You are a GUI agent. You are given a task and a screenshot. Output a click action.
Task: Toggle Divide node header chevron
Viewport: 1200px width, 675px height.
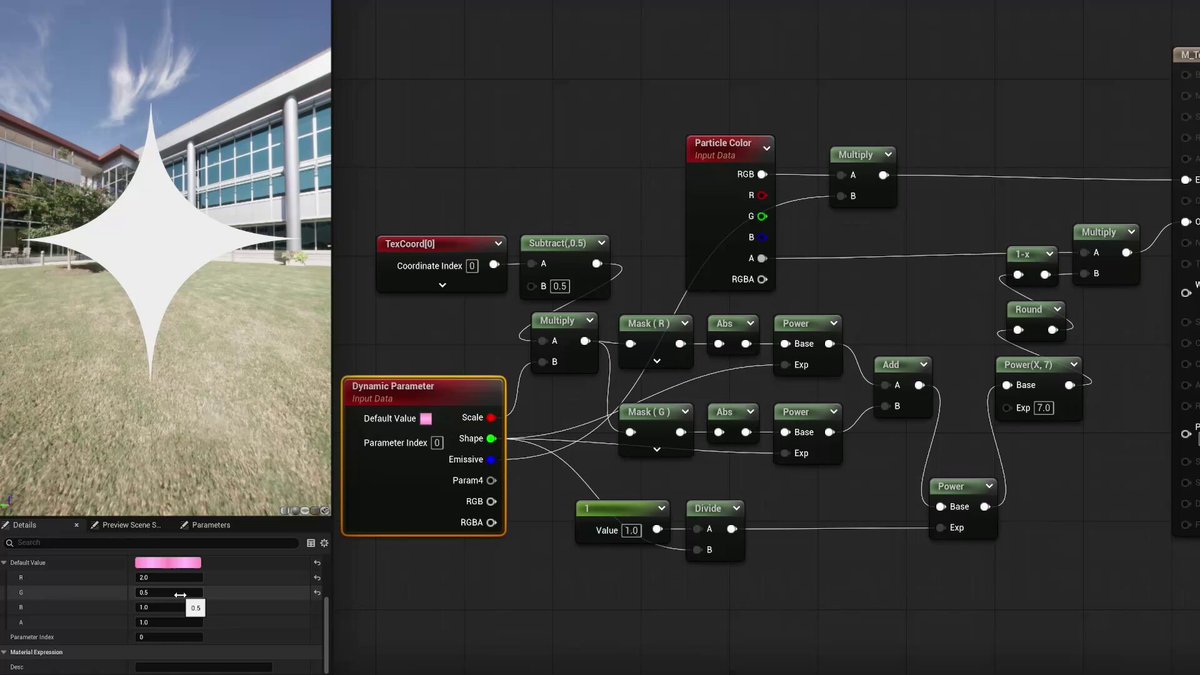(736, 508)
